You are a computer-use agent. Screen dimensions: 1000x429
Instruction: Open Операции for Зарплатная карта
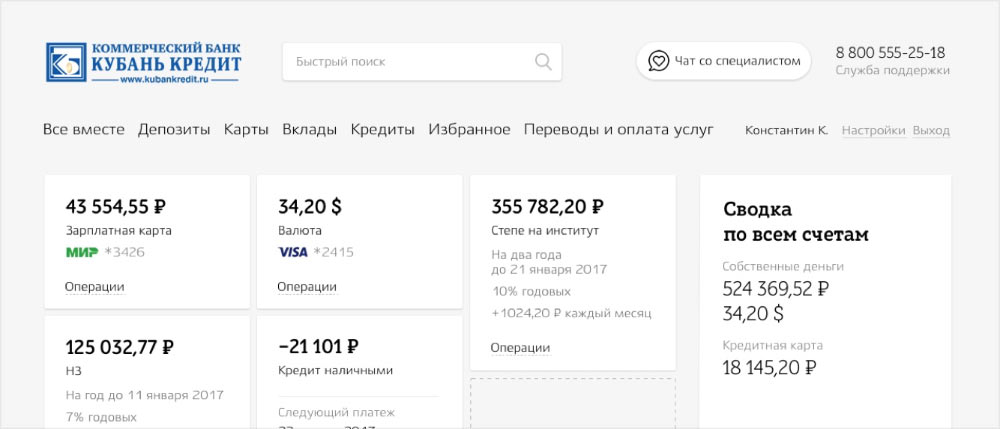point(94,287)
